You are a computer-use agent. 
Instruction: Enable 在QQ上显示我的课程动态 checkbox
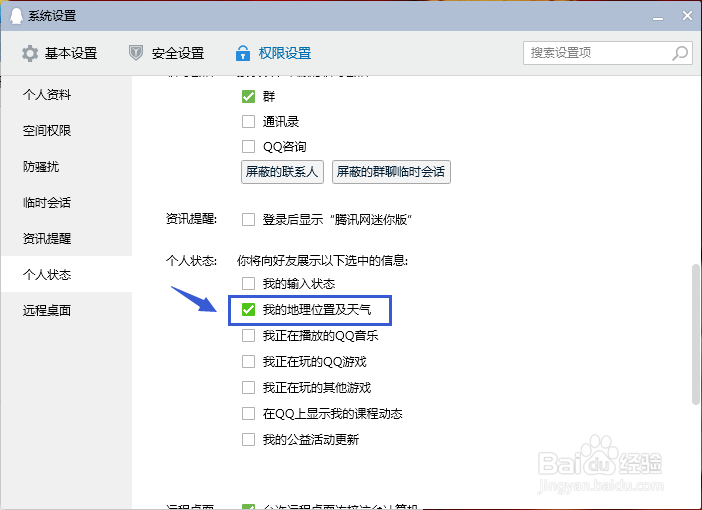click(x=248, y=413)
